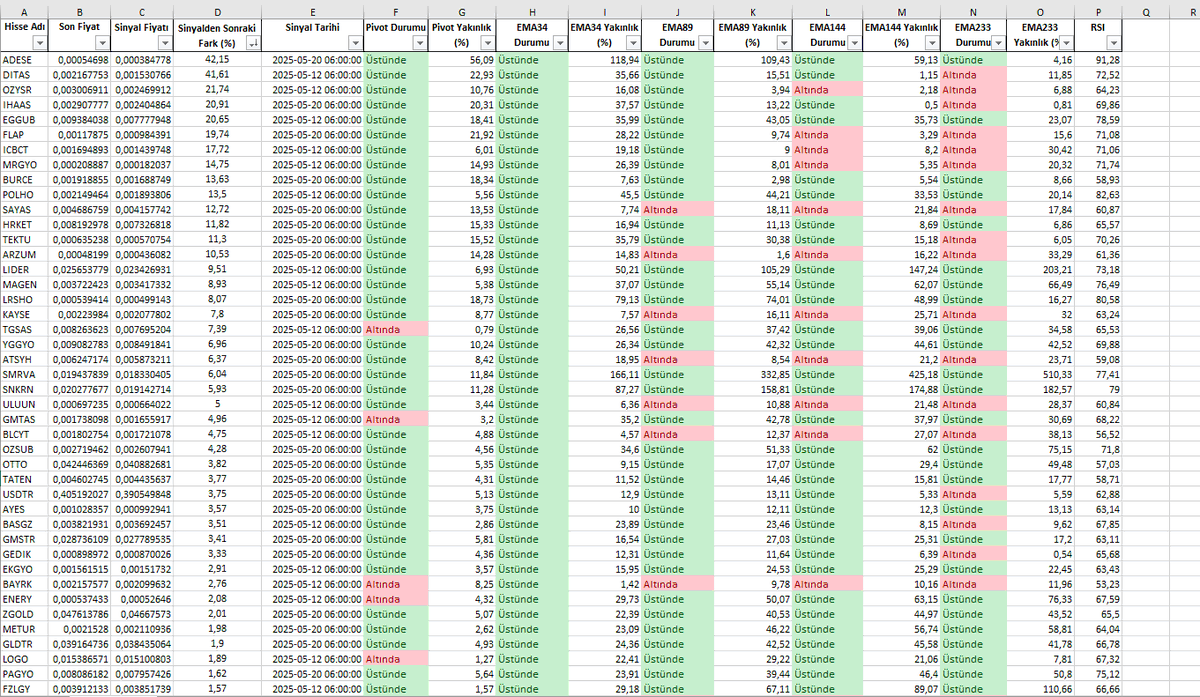Open the Sinyal Fiyatı filter dropdown
1200x697 pixels.
pos(164,44)
